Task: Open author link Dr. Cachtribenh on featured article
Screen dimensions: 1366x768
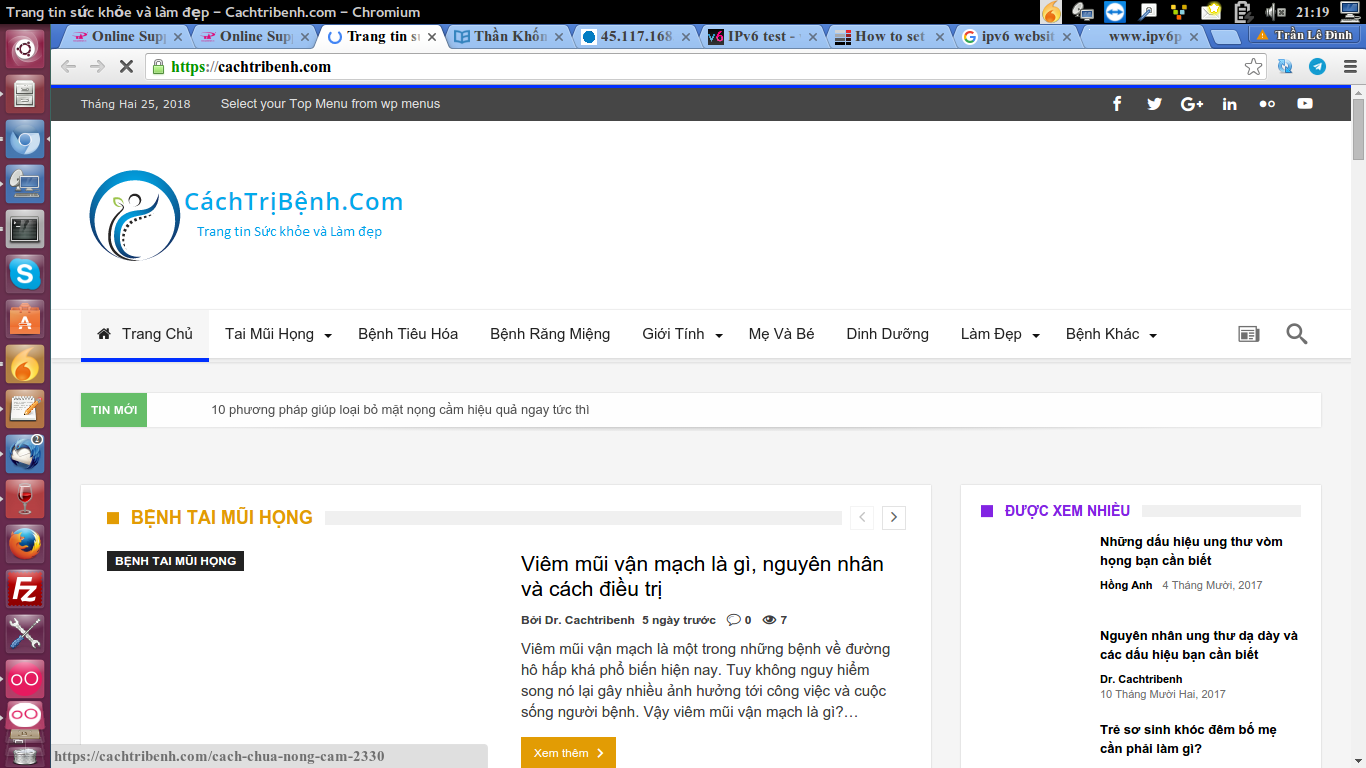Action: click(x=589, y=620)
